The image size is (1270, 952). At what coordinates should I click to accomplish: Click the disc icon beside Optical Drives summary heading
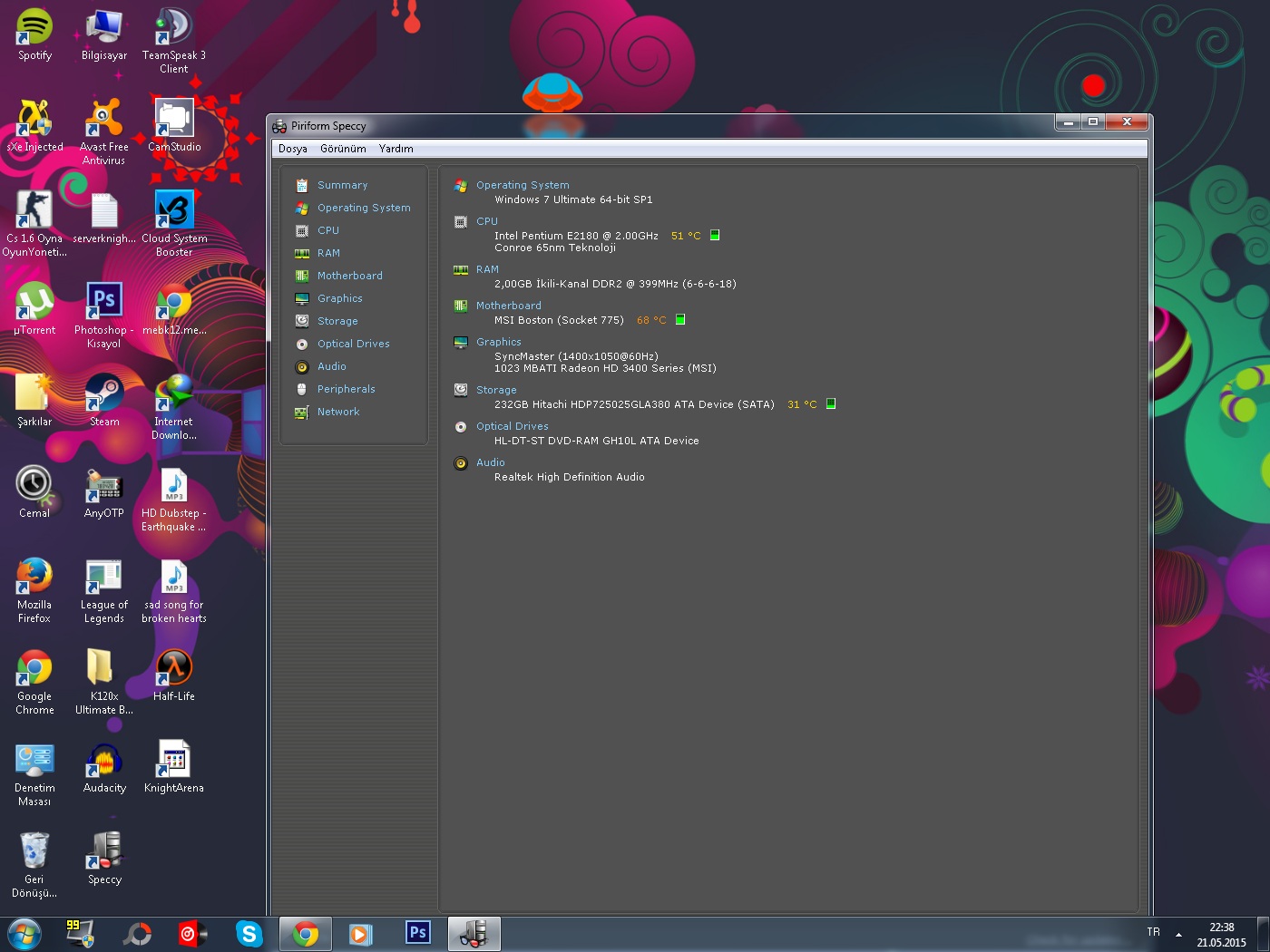point(461,426)
